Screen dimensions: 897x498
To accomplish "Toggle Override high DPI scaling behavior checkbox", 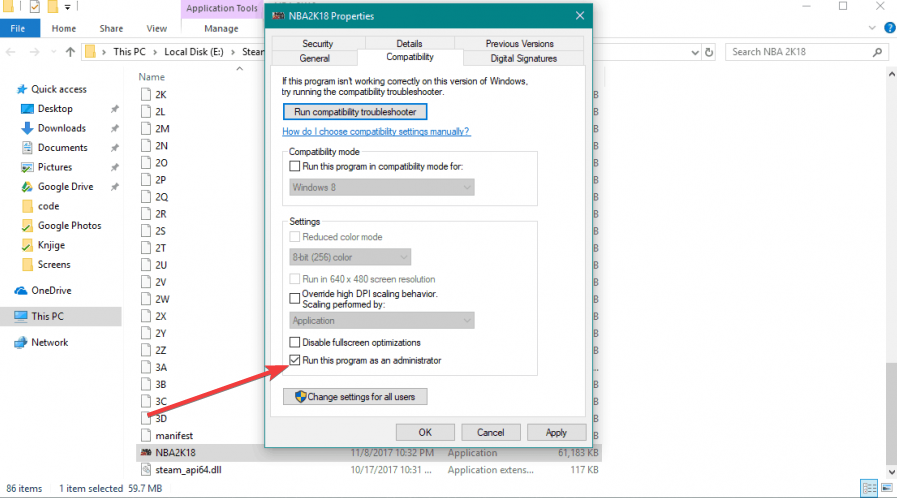I will click(x=295, y=298).
